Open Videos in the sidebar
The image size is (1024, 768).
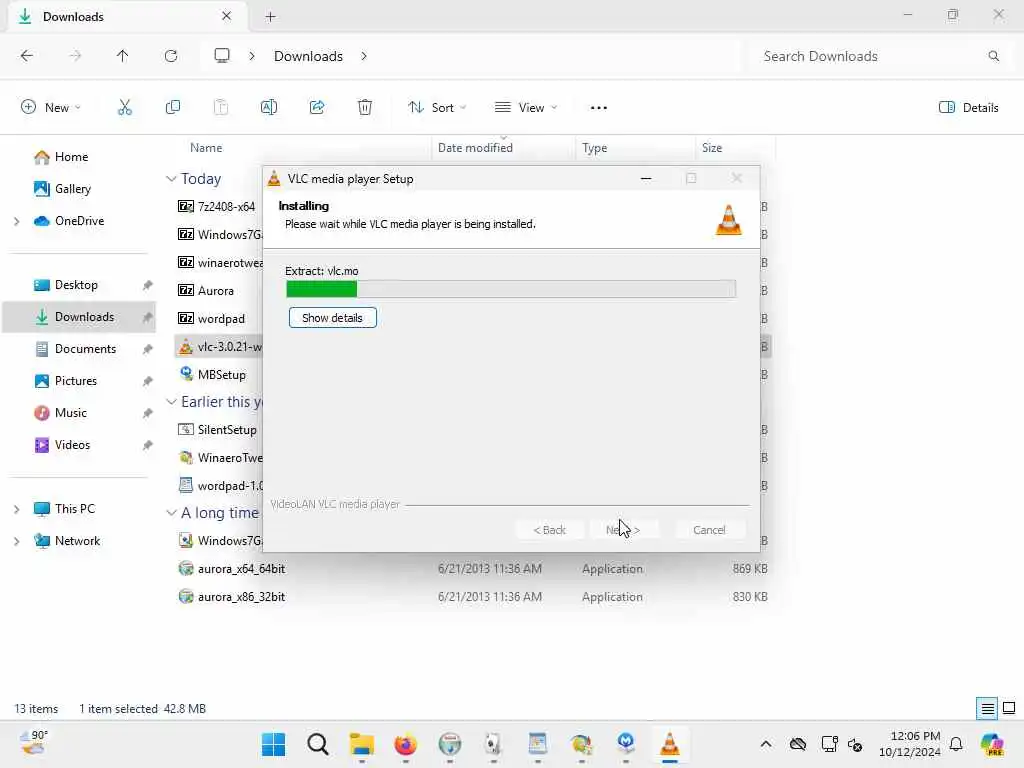coord(72,445)
